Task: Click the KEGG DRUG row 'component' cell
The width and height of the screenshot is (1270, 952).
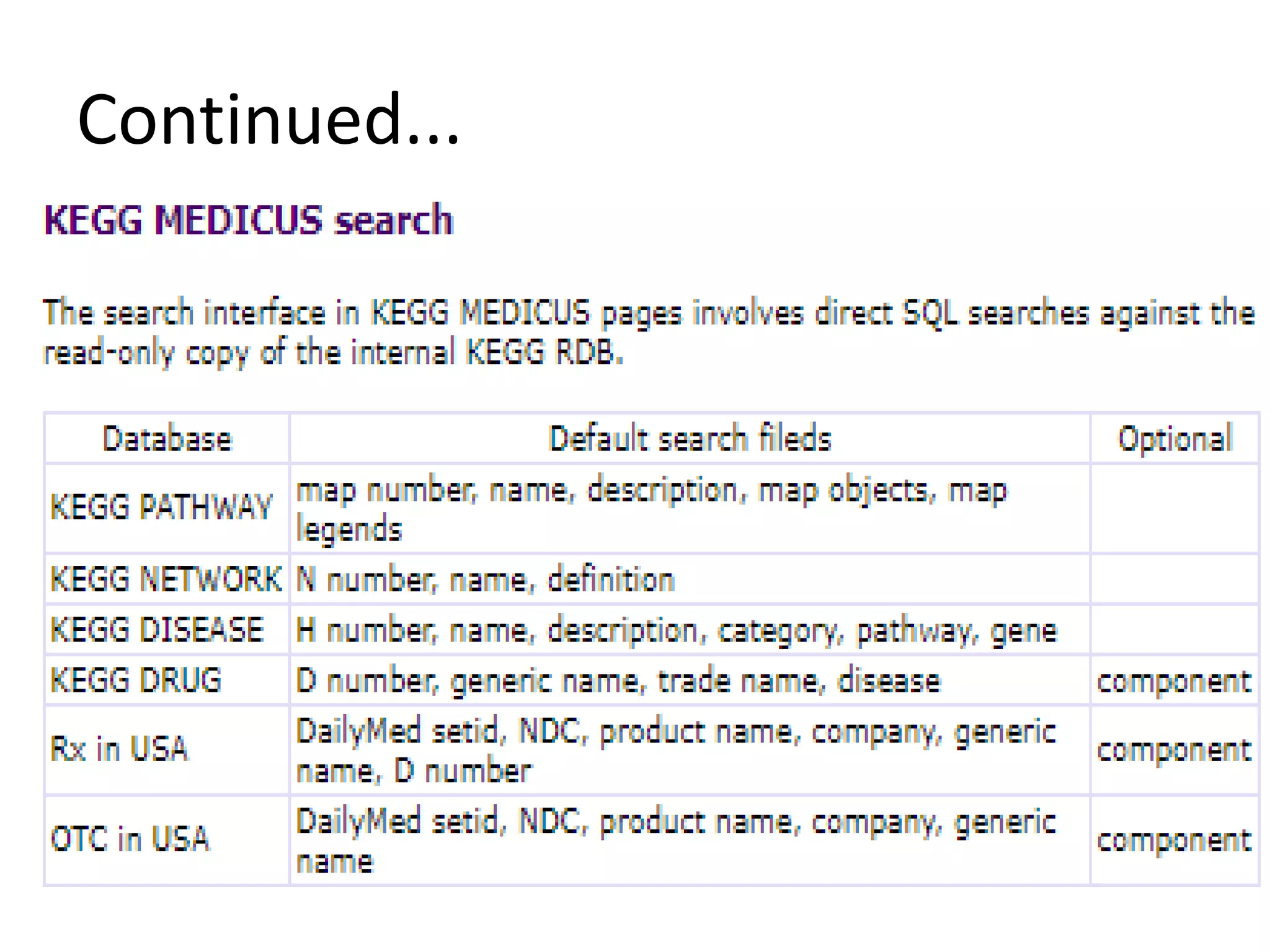Action: pyautogui.click(x=1175, y=681)
